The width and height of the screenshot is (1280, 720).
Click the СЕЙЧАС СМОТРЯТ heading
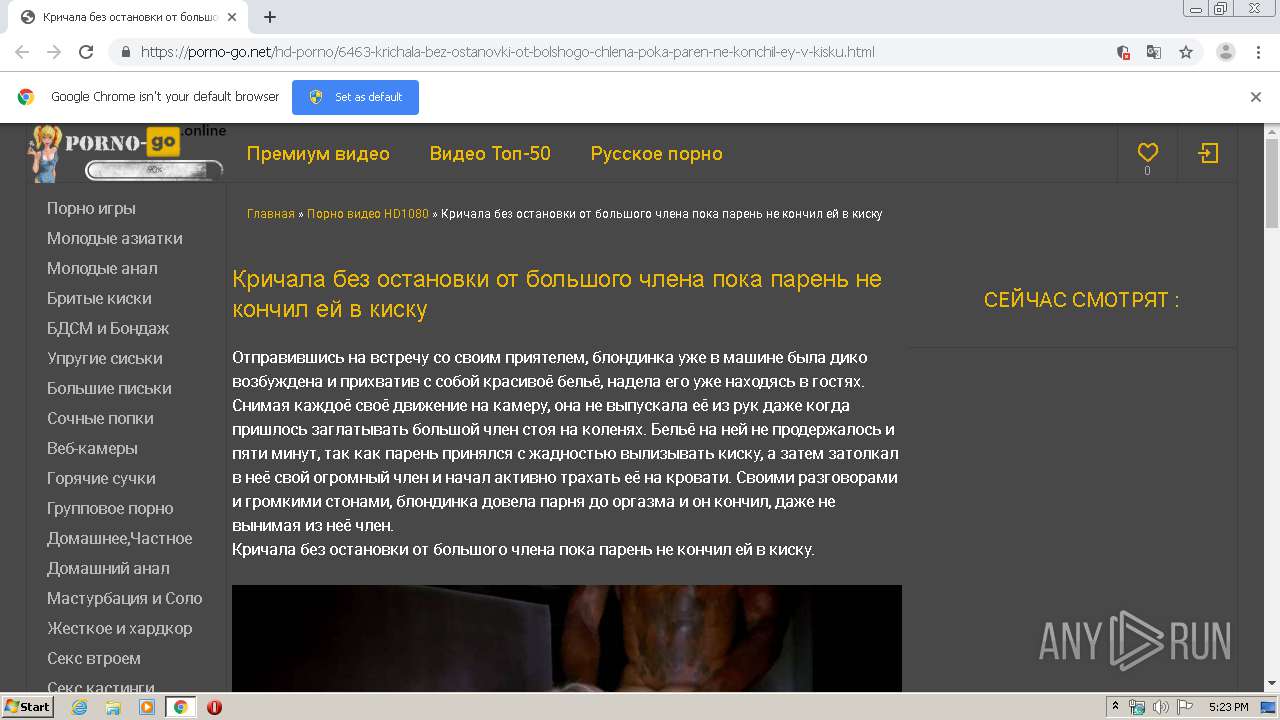pyautogui.click(x=1081, y=300)
